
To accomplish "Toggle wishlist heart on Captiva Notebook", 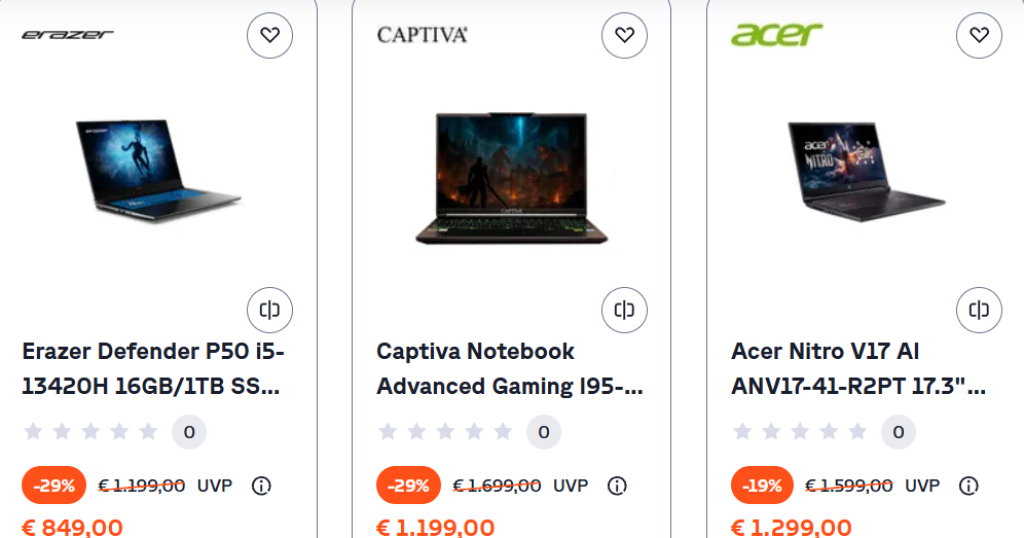I will pos(624,36).
